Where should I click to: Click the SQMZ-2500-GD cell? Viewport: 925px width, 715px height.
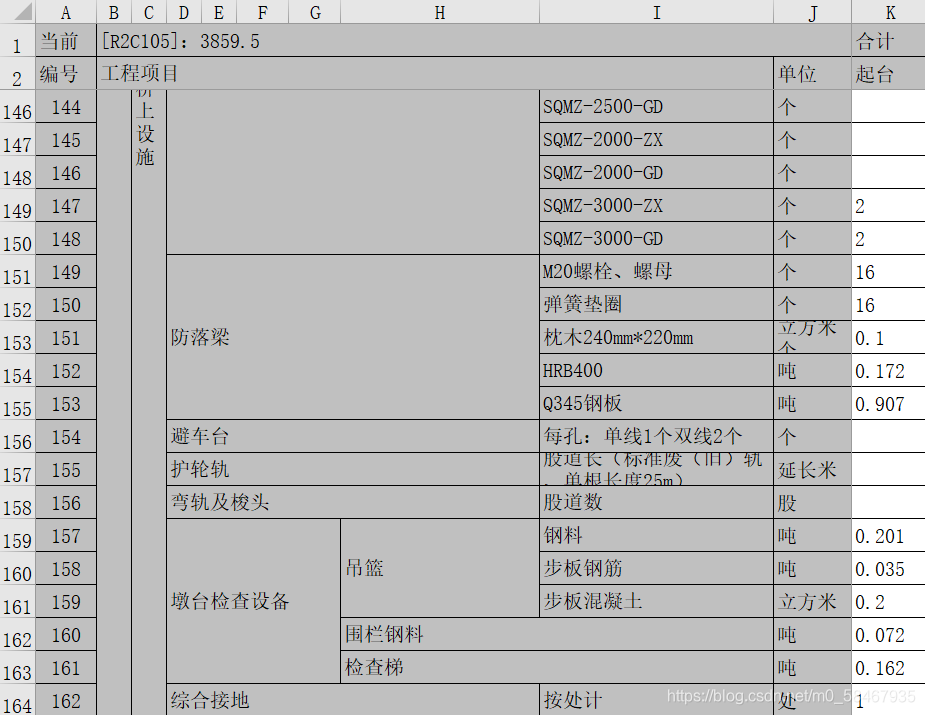coord(657,107)
